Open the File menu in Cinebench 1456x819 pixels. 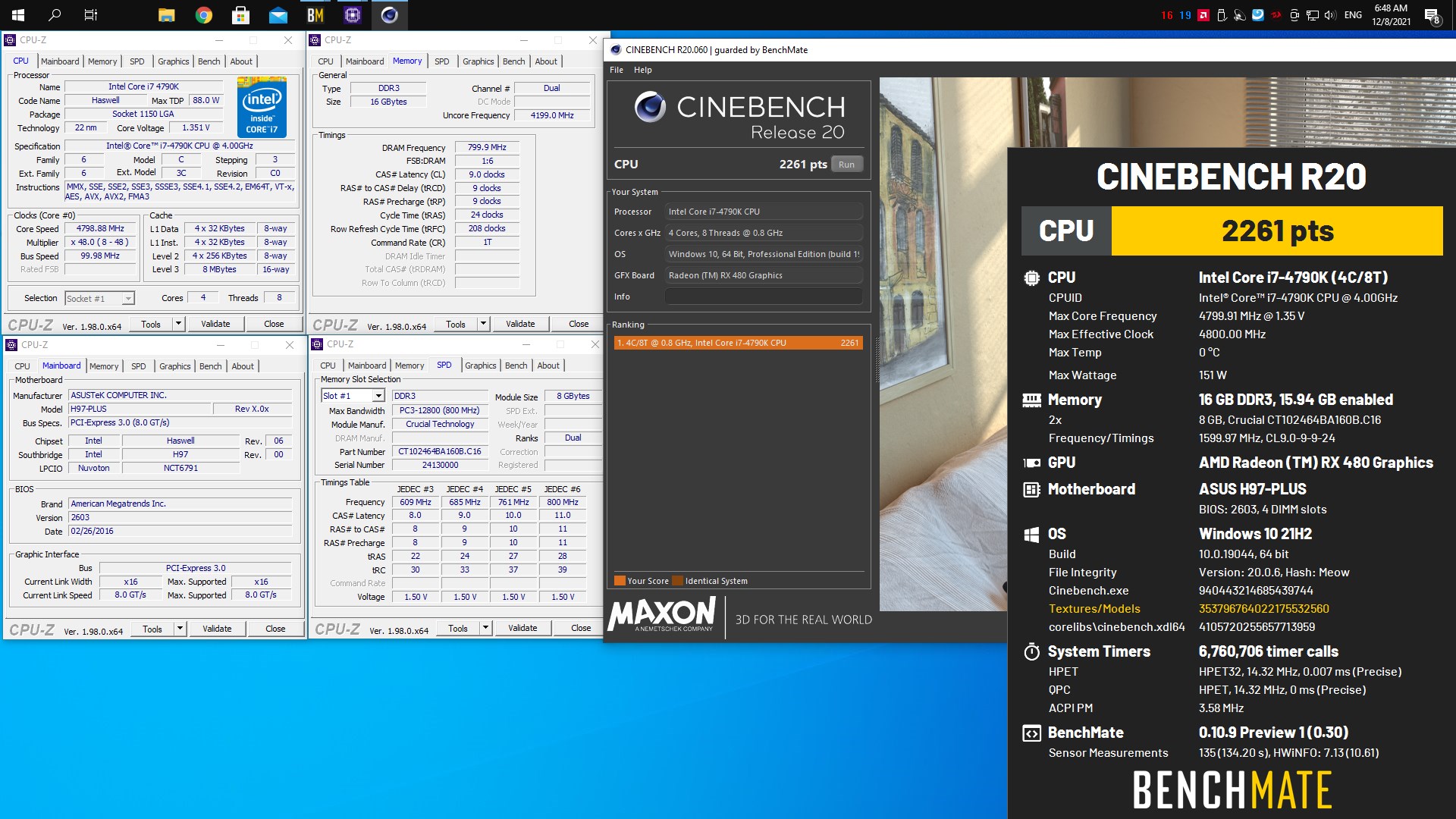point(617,70)
